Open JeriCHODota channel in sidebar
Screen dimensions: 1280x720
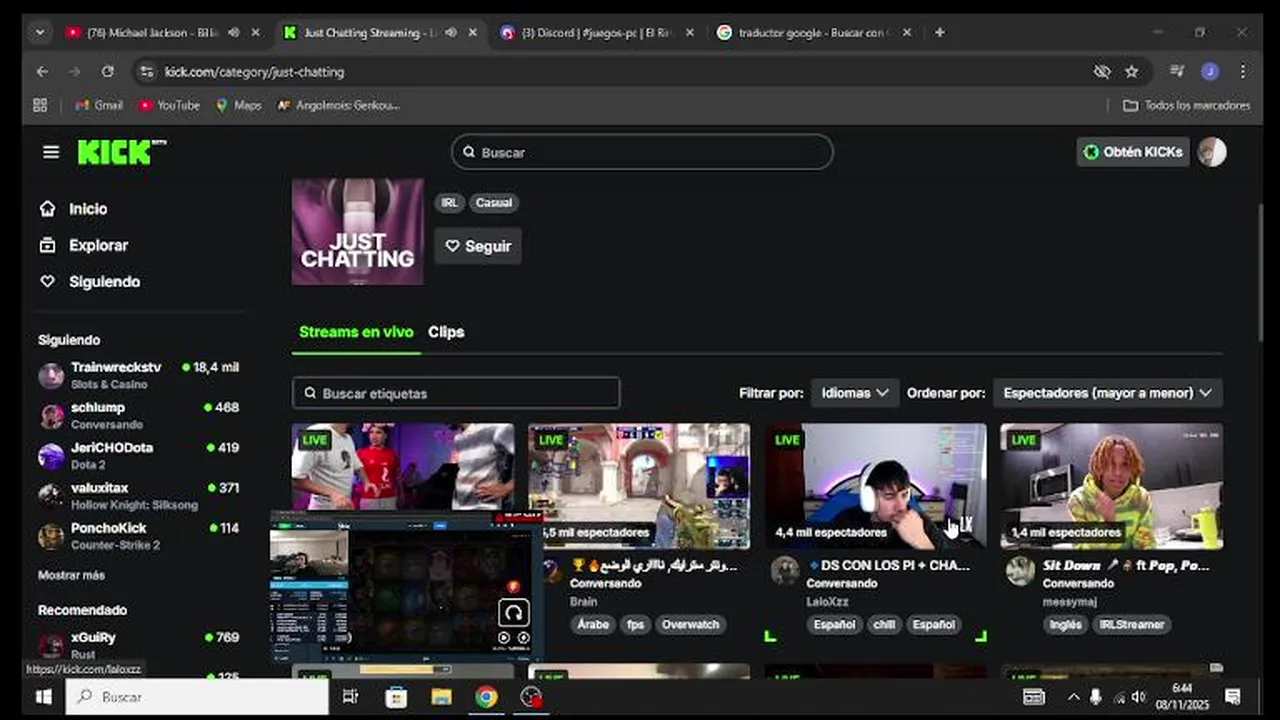138,455
